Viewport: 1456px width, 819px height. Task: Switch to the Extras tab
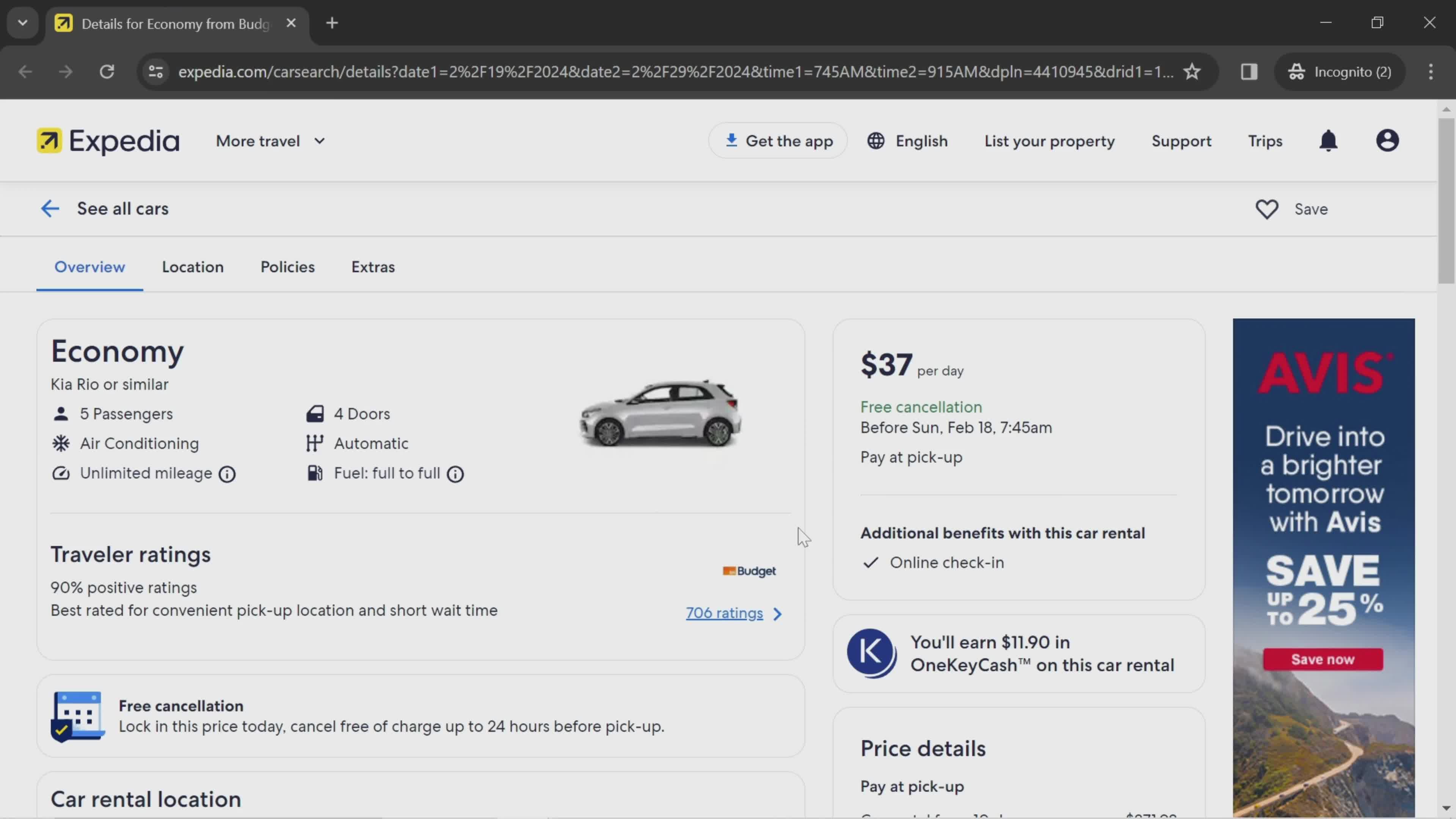[373, 267]
